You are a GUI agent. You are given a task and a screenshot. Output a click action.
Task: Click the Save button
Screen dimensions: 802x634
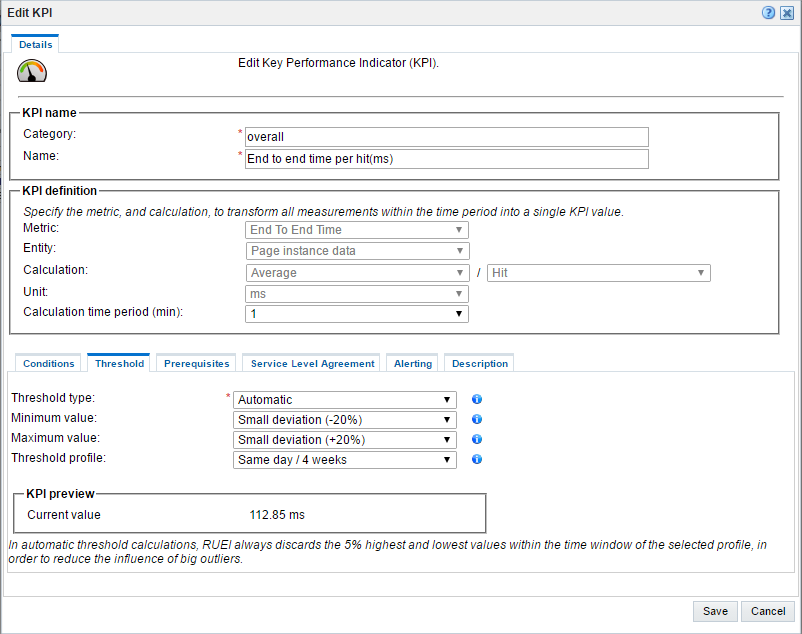(715, 612)
